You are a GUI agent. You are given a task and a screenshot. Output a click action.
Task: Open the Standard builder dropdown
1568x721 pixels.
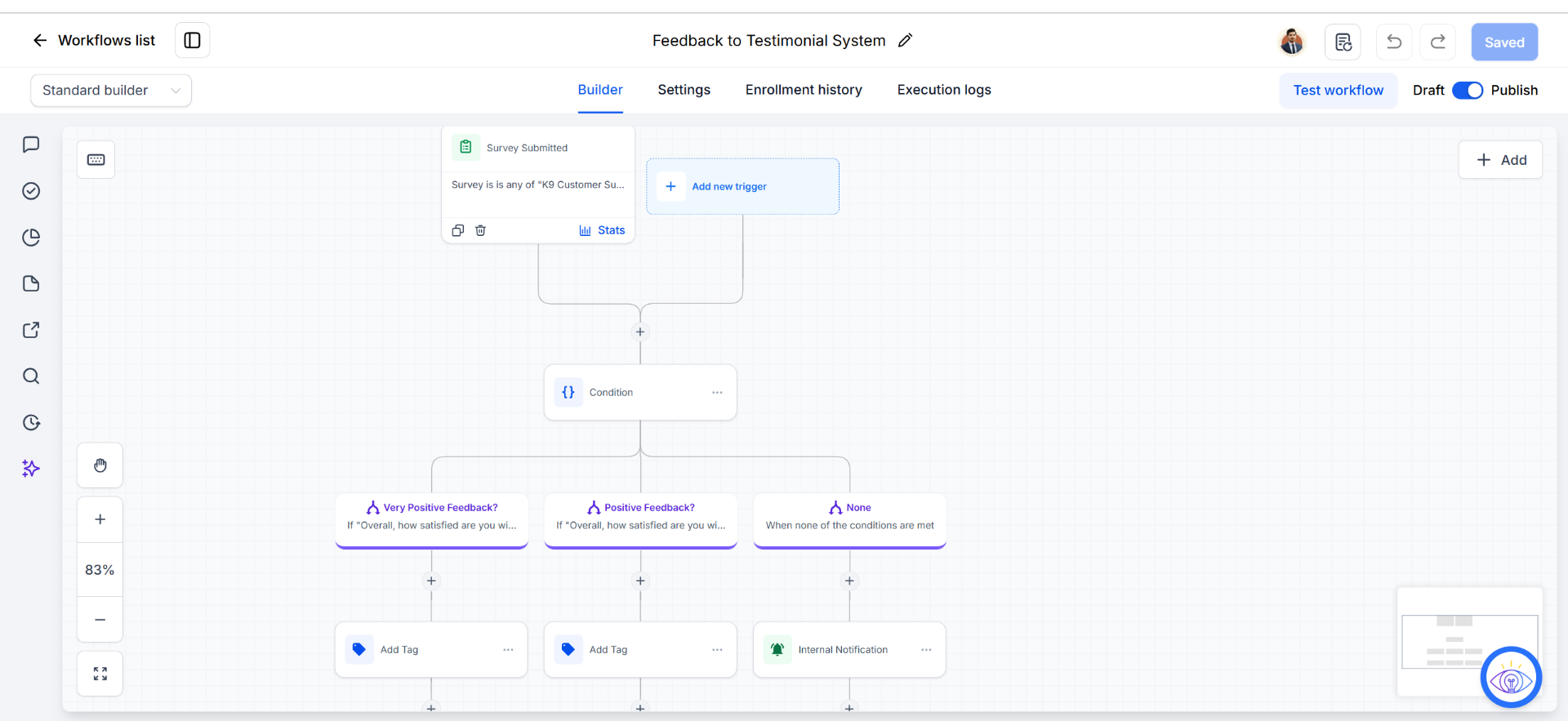(111, 91)
